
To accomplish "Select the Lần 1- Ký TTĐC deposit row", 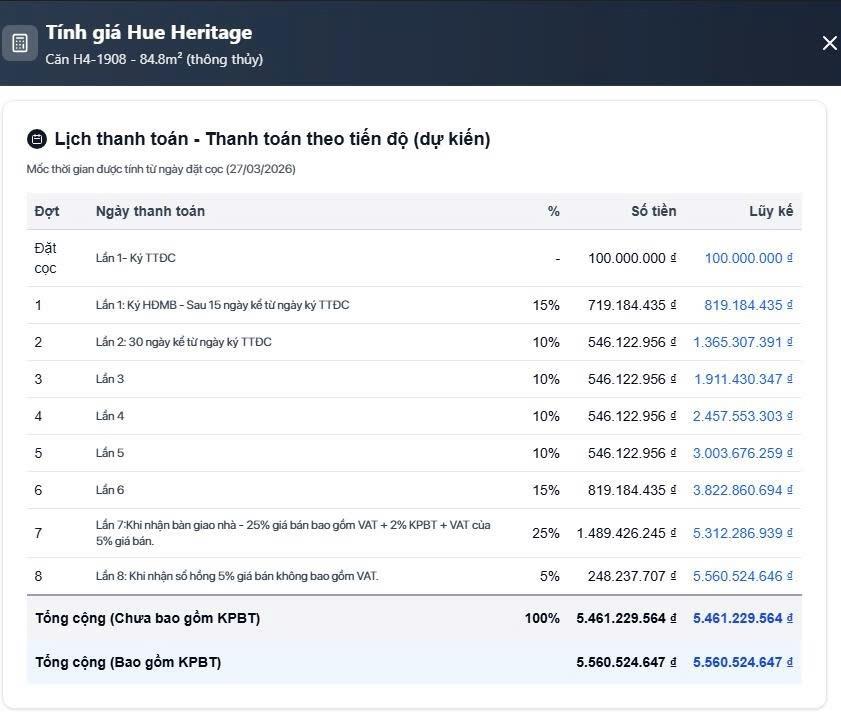I will pyautogui.click(x=136, y=258).
